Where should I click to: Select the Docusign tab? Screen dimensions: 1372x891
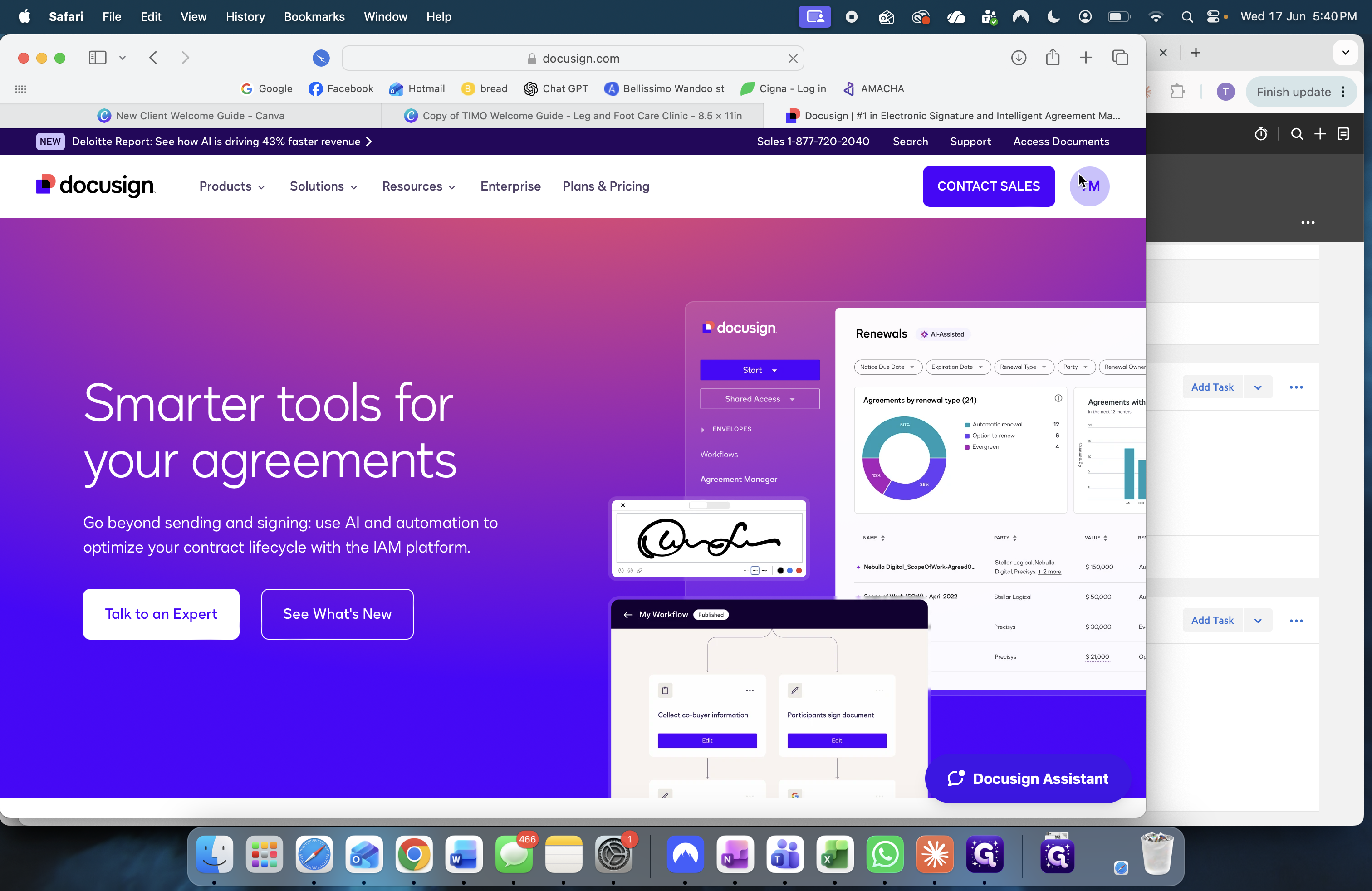[955, 116]
